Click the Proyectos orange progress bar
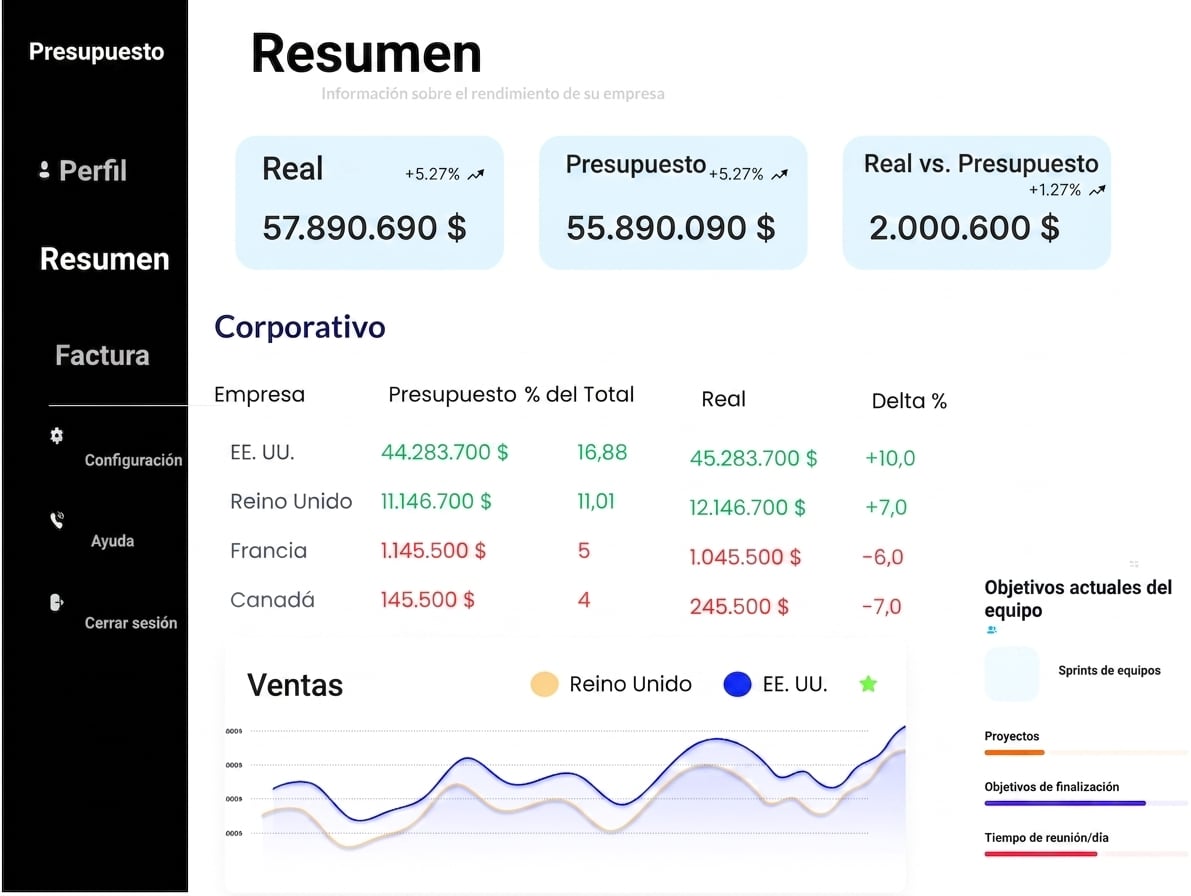This screenshot has height=896, width=1191. pos(1014,752)
